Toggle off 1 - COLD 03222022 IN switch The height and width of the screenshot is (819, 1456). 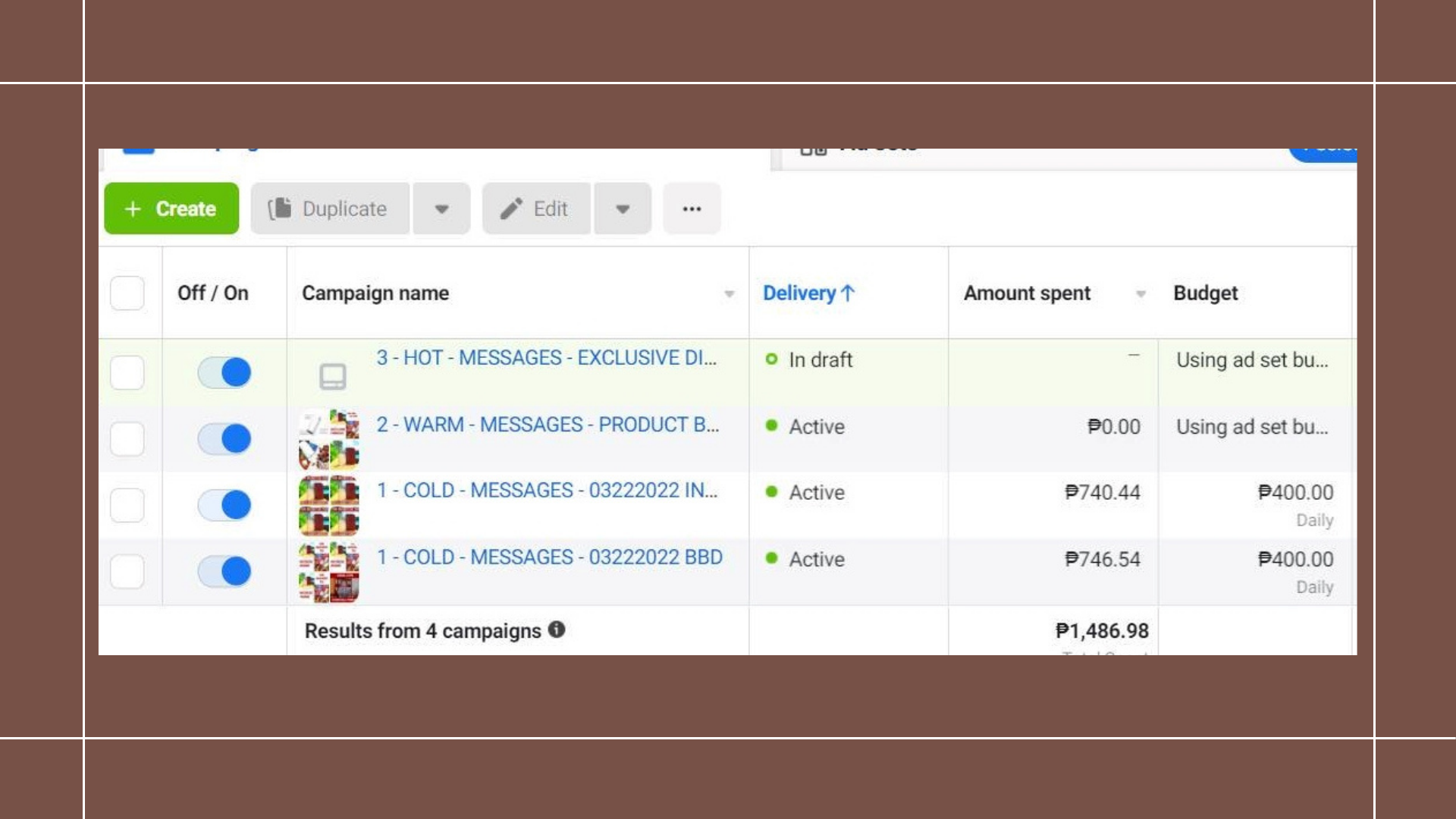(224, 505)
